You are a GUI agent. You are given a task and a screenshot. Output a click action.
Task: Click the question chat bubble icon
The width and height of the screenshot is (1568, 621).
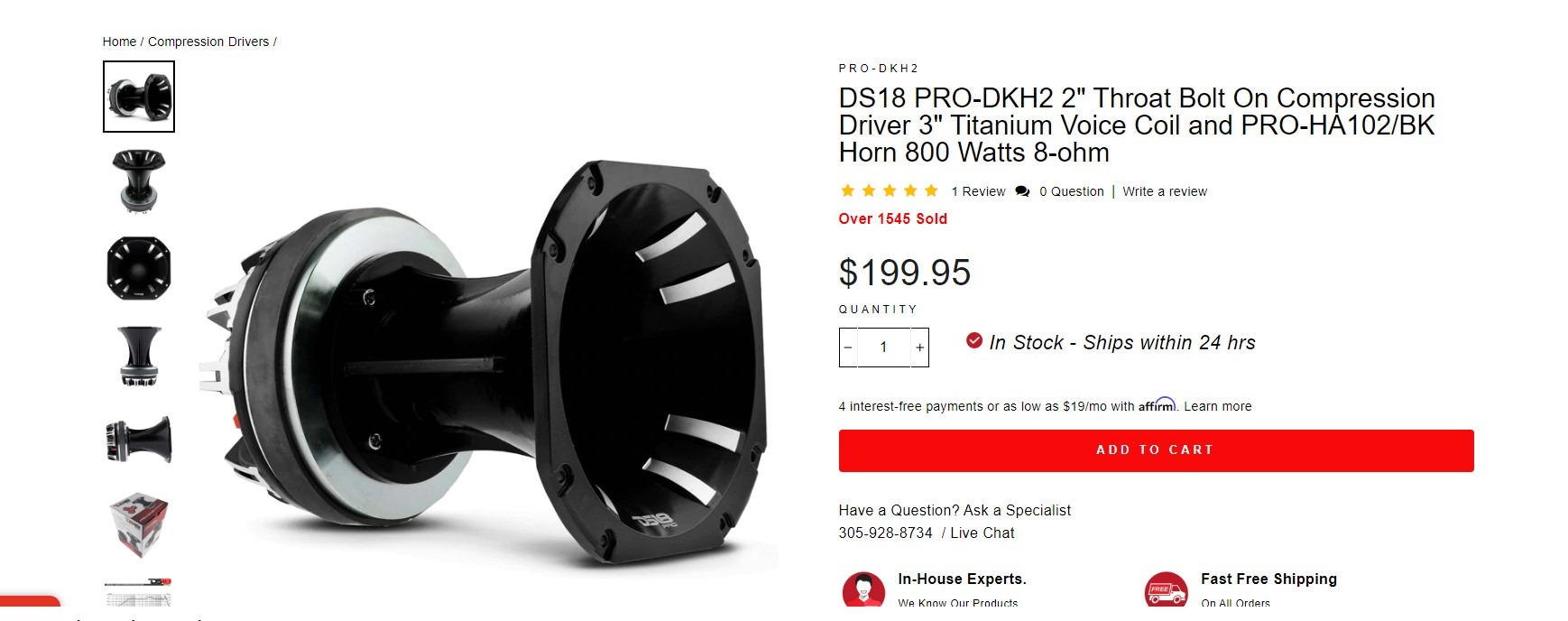click(x=1022, y=191)
